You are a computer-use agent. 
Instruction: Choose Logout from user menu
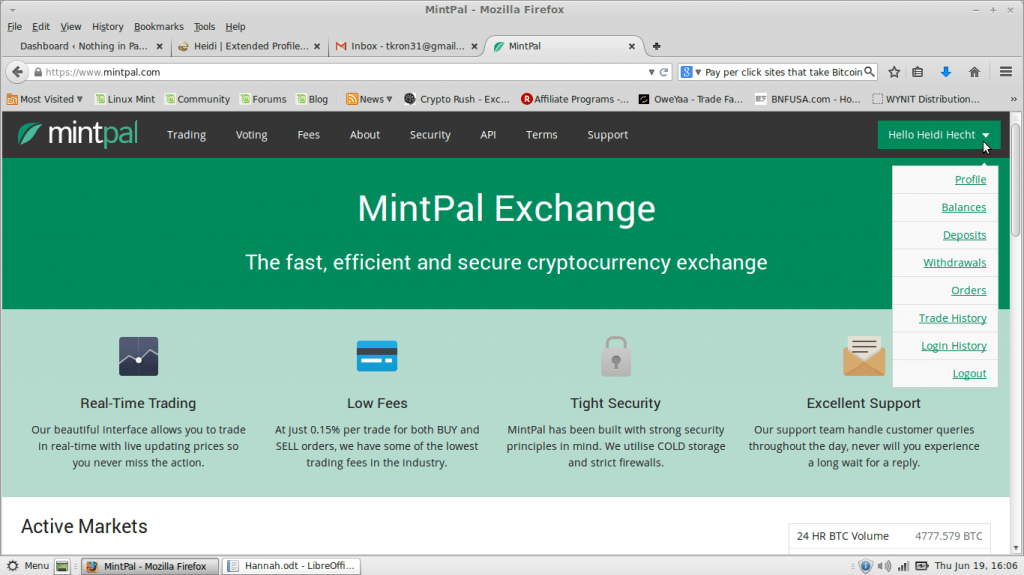coord(969,374)
